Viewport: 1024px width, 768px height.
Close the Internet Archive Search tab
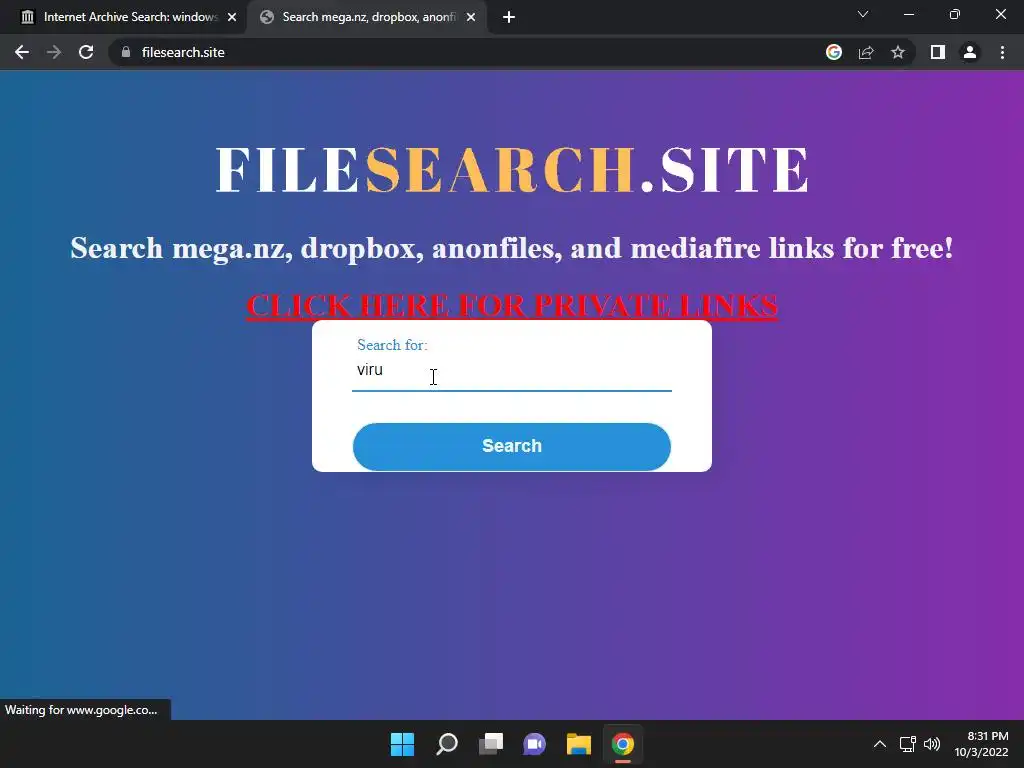(x=232, y=17)
